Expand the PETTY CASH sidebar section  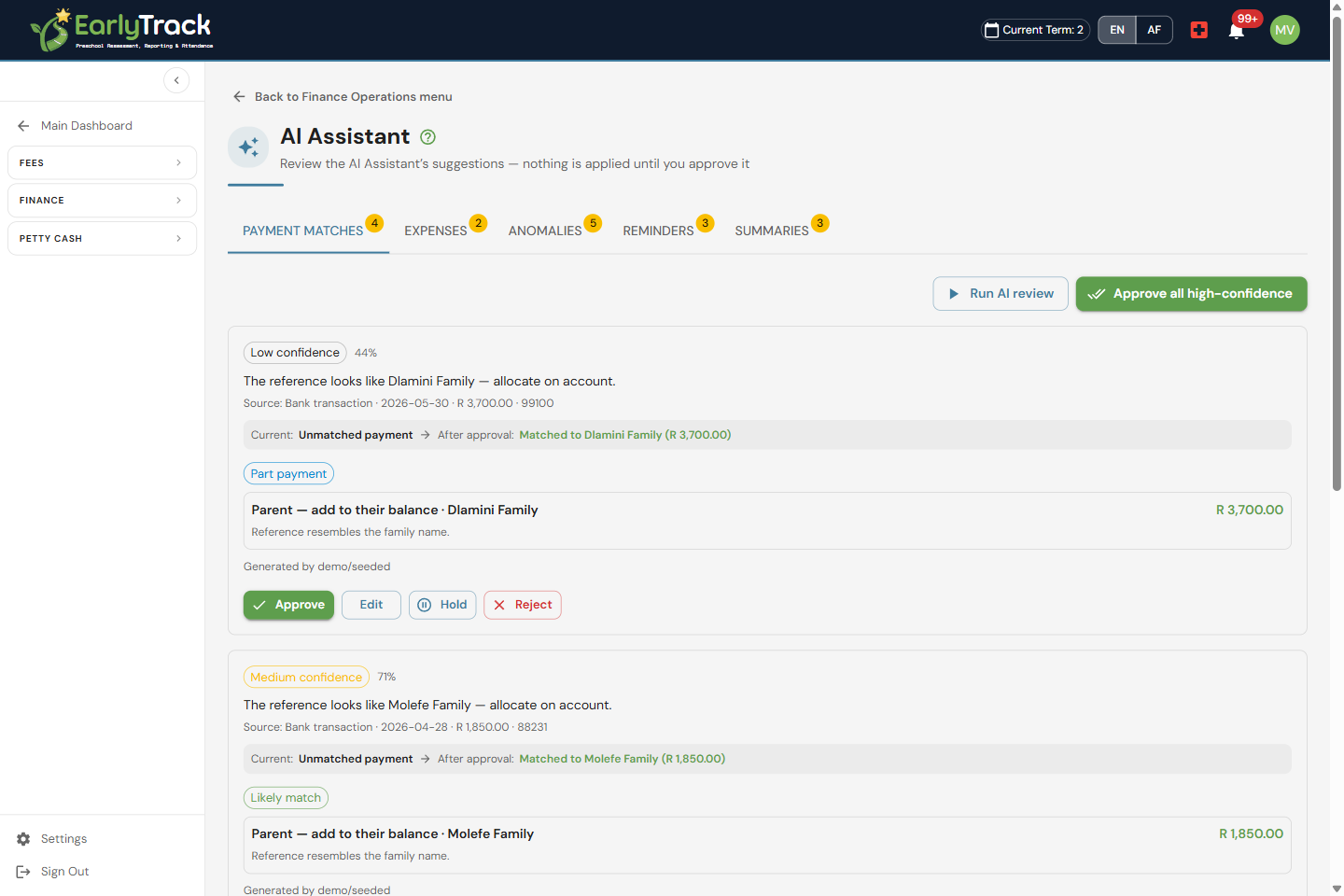click(102, 238)
